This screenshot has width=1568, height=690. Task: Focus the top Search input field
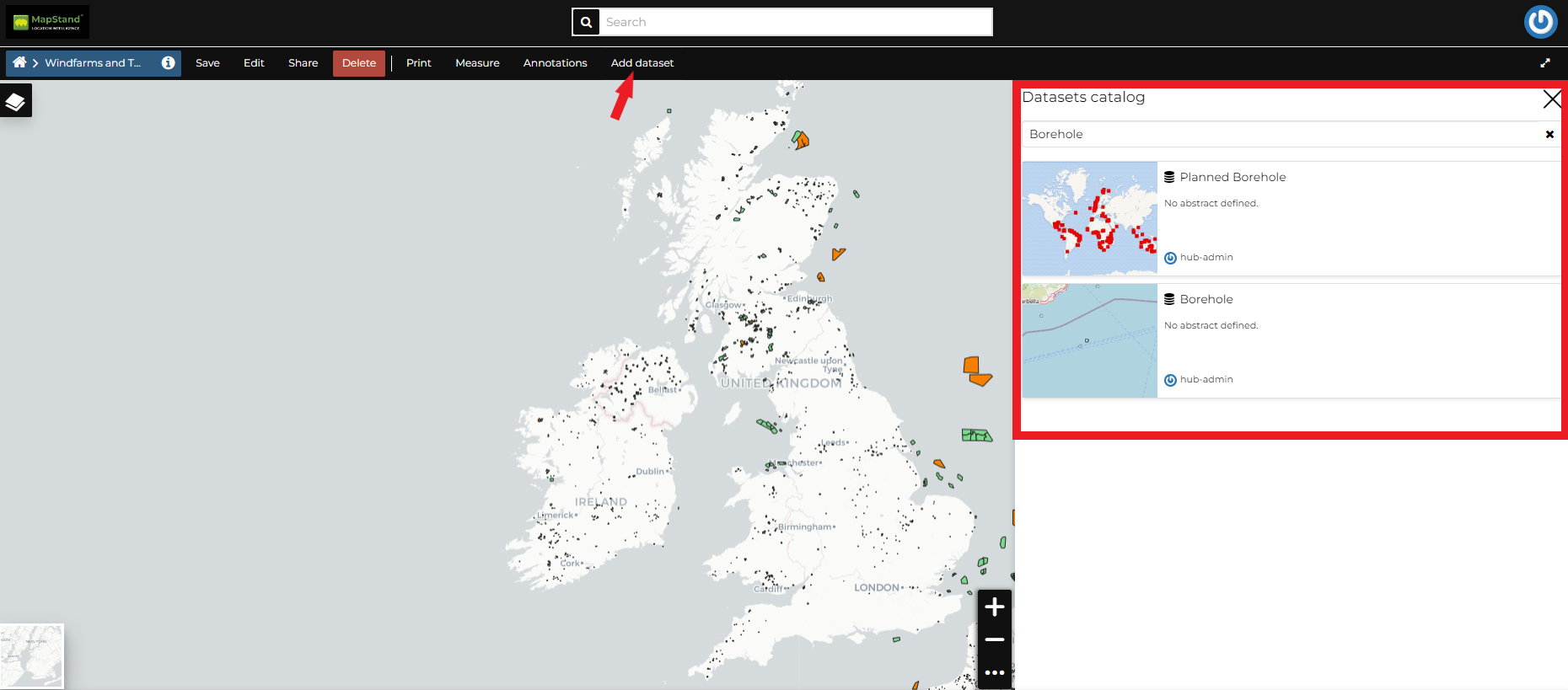click(x=796, y=22)
